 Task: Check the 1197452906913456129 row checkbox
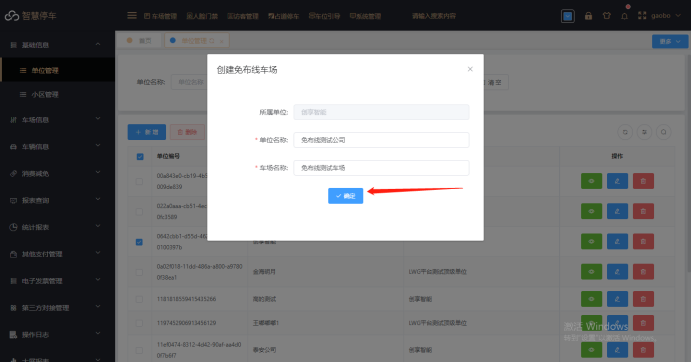coord(139,323)
